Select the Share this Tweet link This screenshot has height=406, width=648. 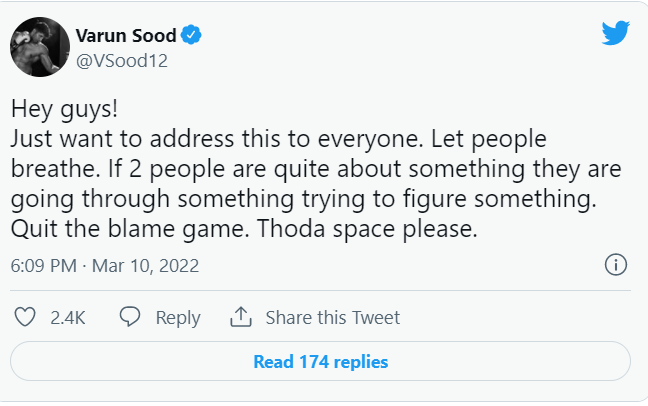coord(332,318)
